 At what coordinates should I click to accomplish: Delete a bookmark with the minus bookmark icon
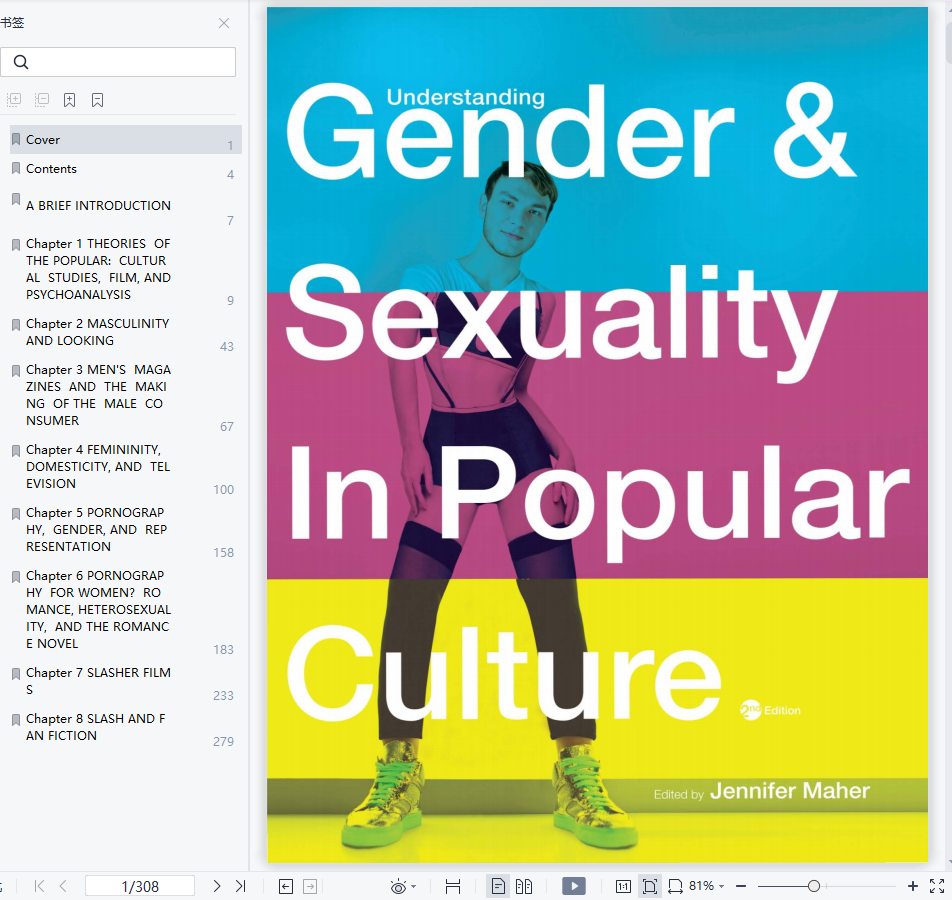pos(97,100)
